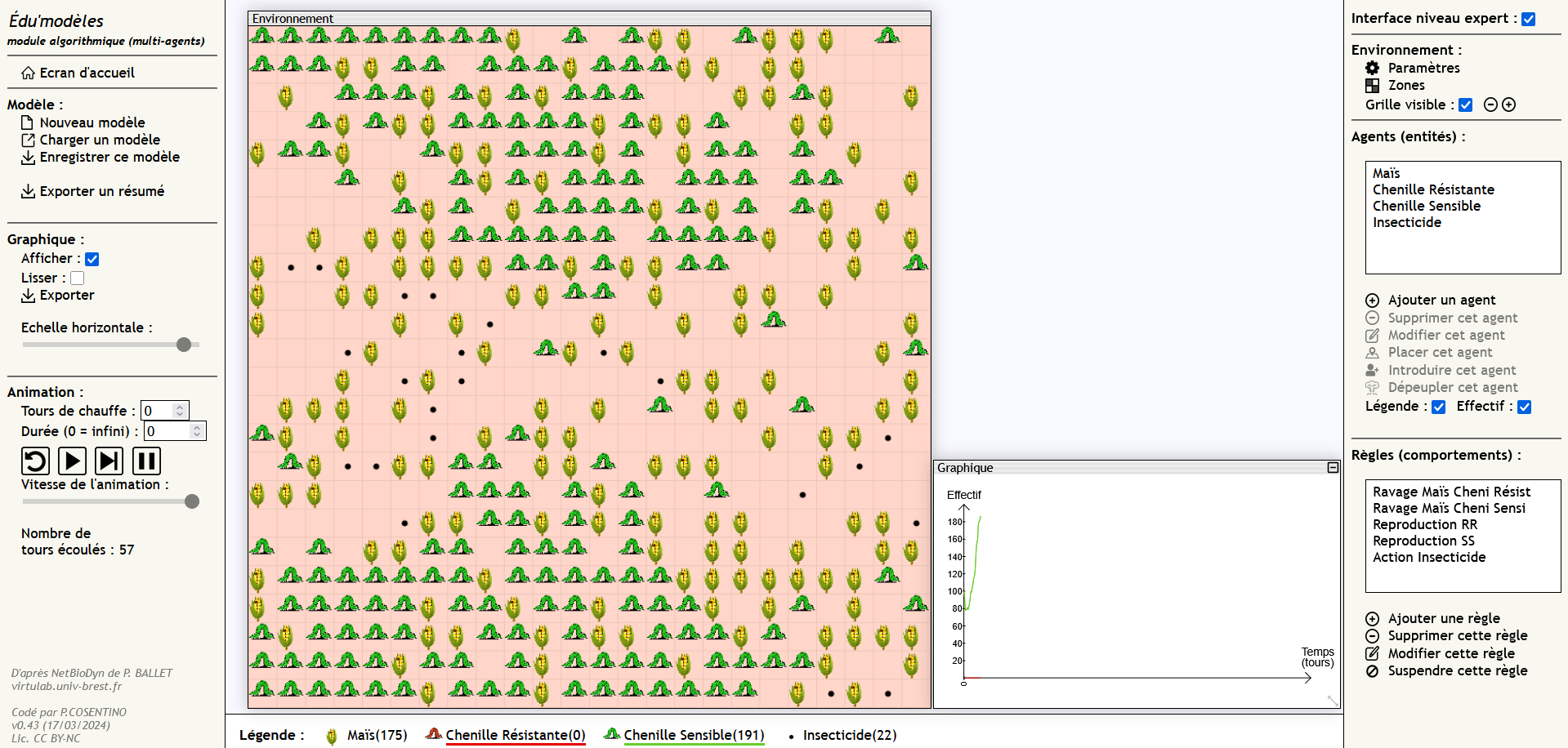
Task: Click the grid zoom-out minus icon
Action: [x=1490, y=105]
